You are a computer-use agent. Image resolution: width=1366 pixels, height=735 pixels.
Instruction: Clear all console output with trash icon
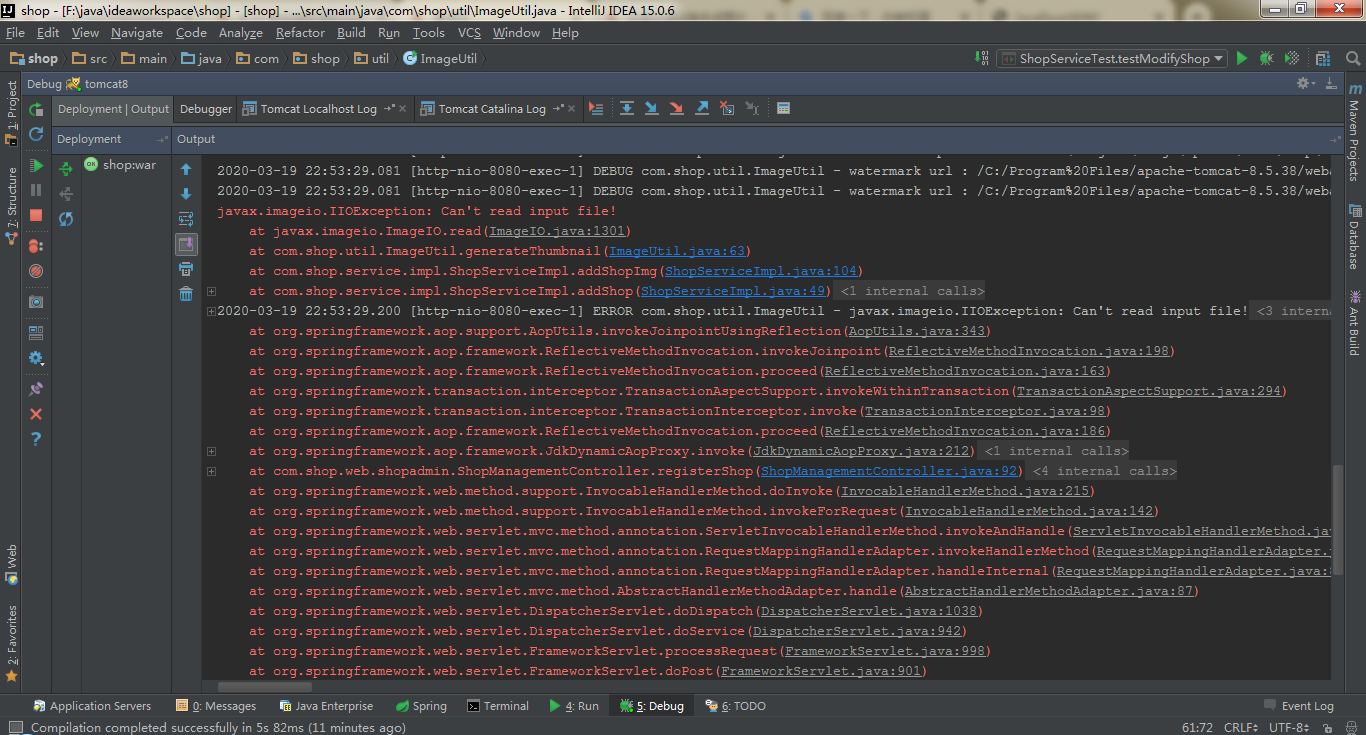click(186, 294)
